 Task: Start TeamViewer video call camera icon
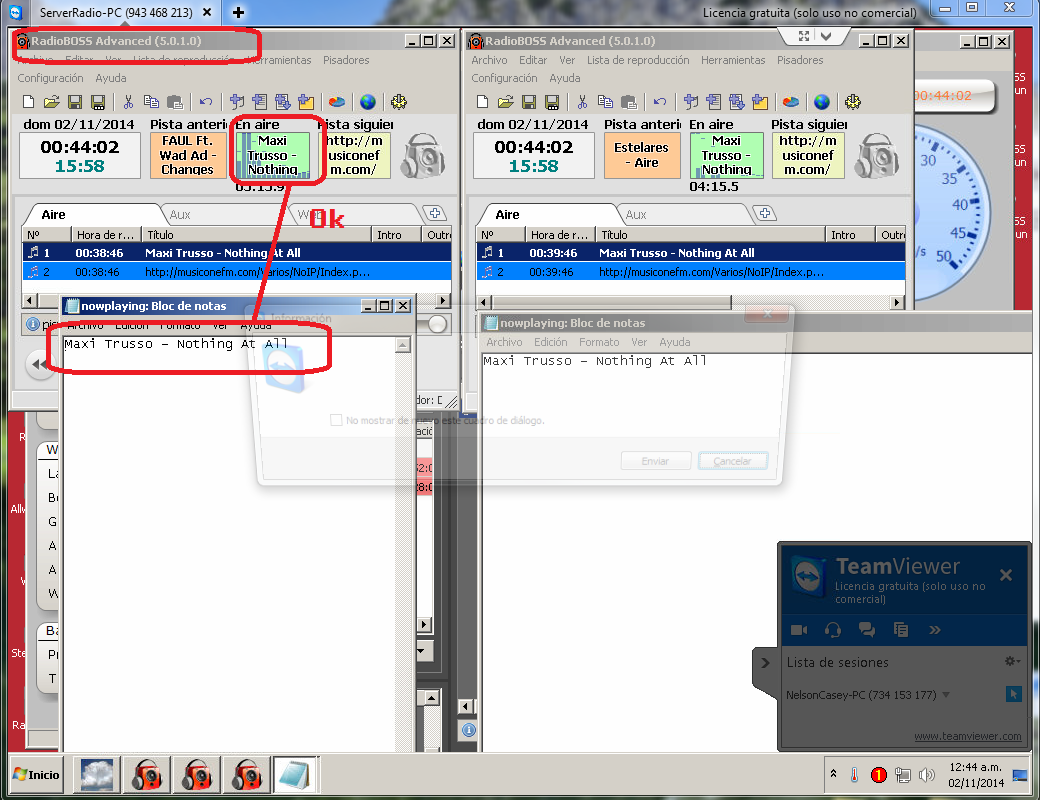point(799,630)
